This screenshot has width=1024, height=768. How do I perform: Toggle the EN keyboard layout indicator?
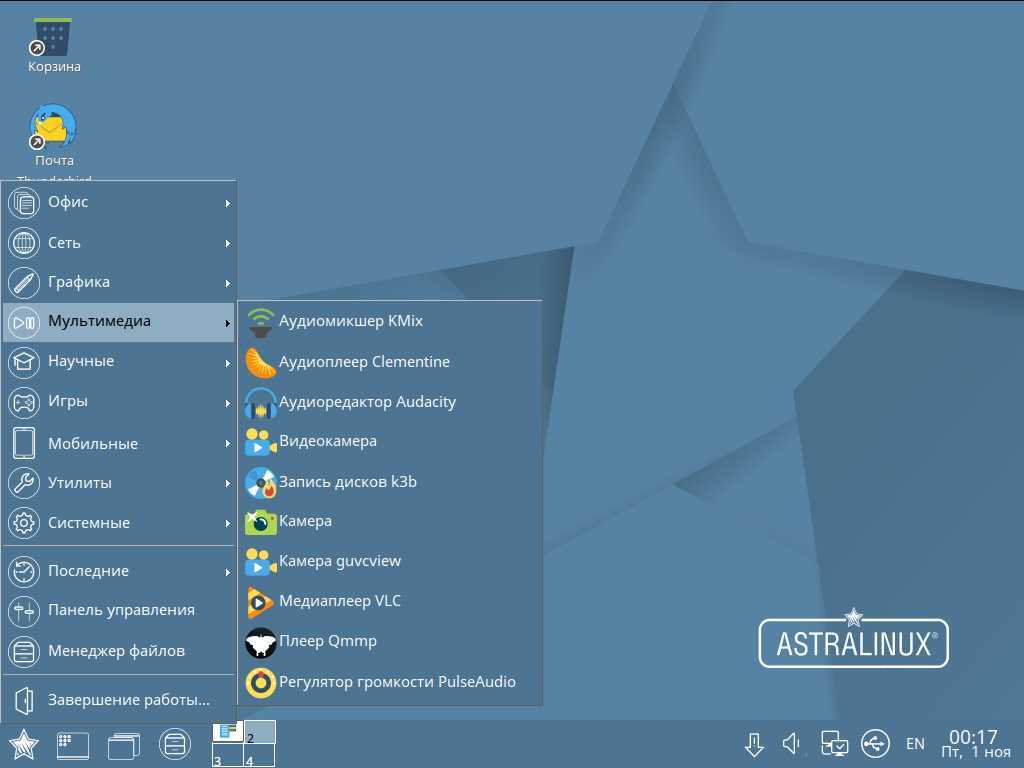point(915,744)
